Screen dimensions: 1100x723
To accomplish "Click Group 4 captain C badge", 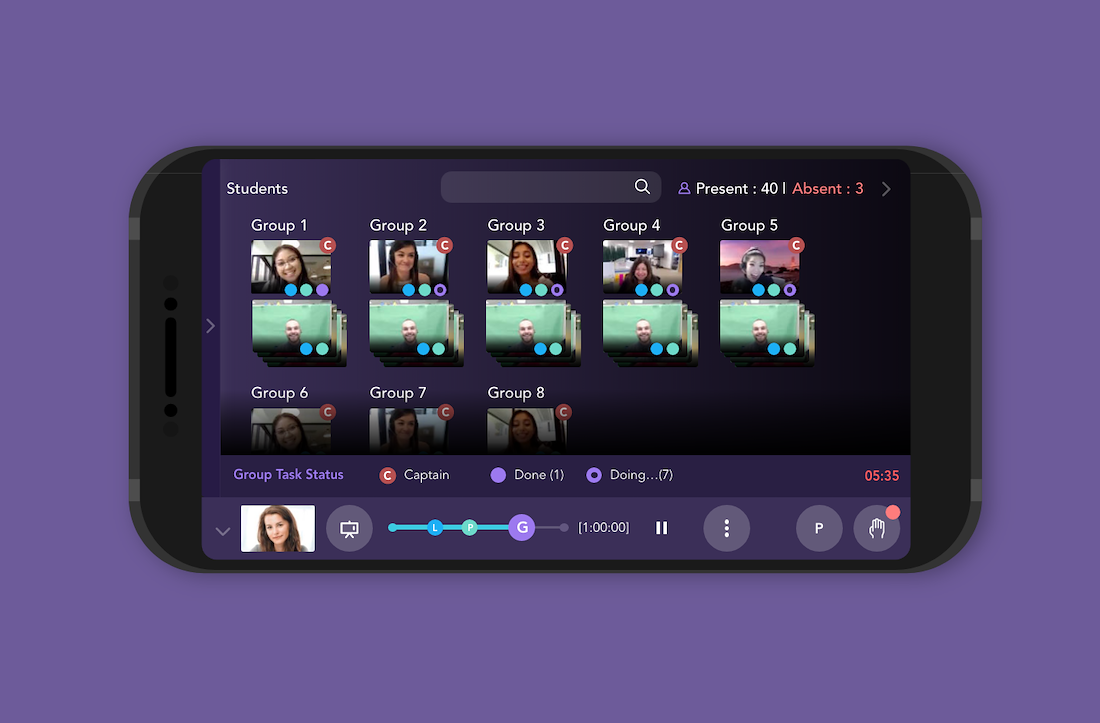I will pos(678,245).
